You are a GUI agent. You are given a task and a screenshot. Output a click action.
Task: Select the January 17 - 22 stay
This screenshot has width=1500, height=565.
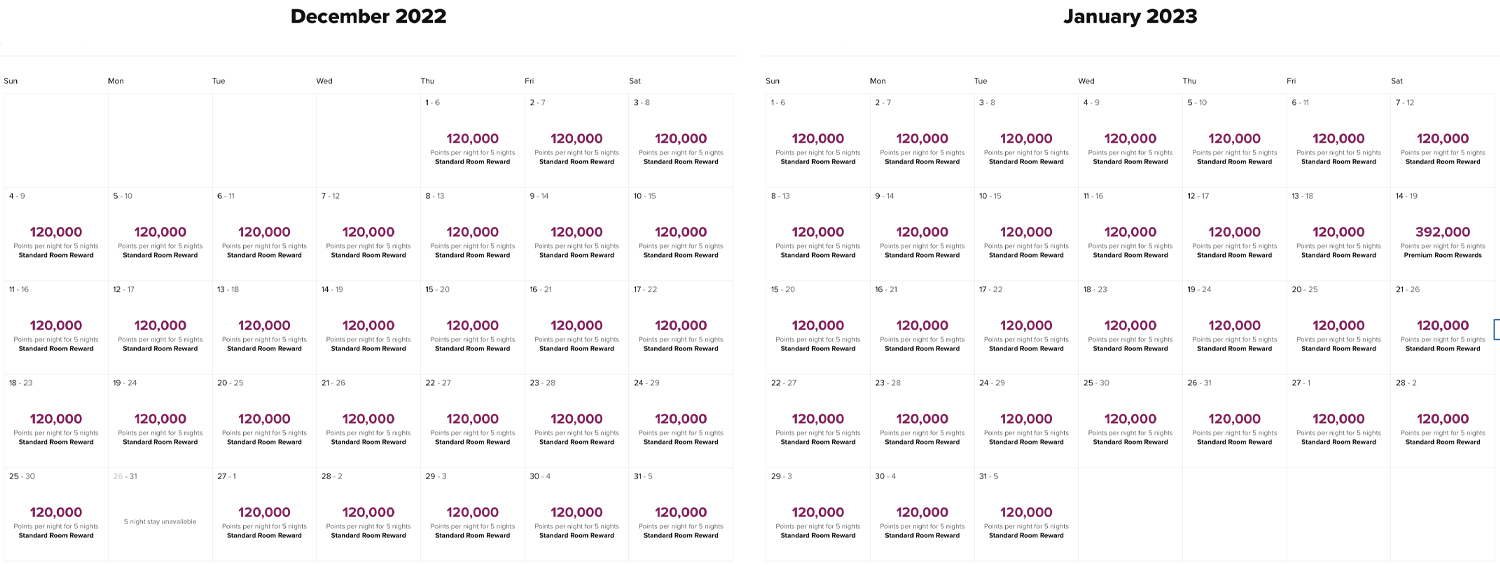(1026, 327)
